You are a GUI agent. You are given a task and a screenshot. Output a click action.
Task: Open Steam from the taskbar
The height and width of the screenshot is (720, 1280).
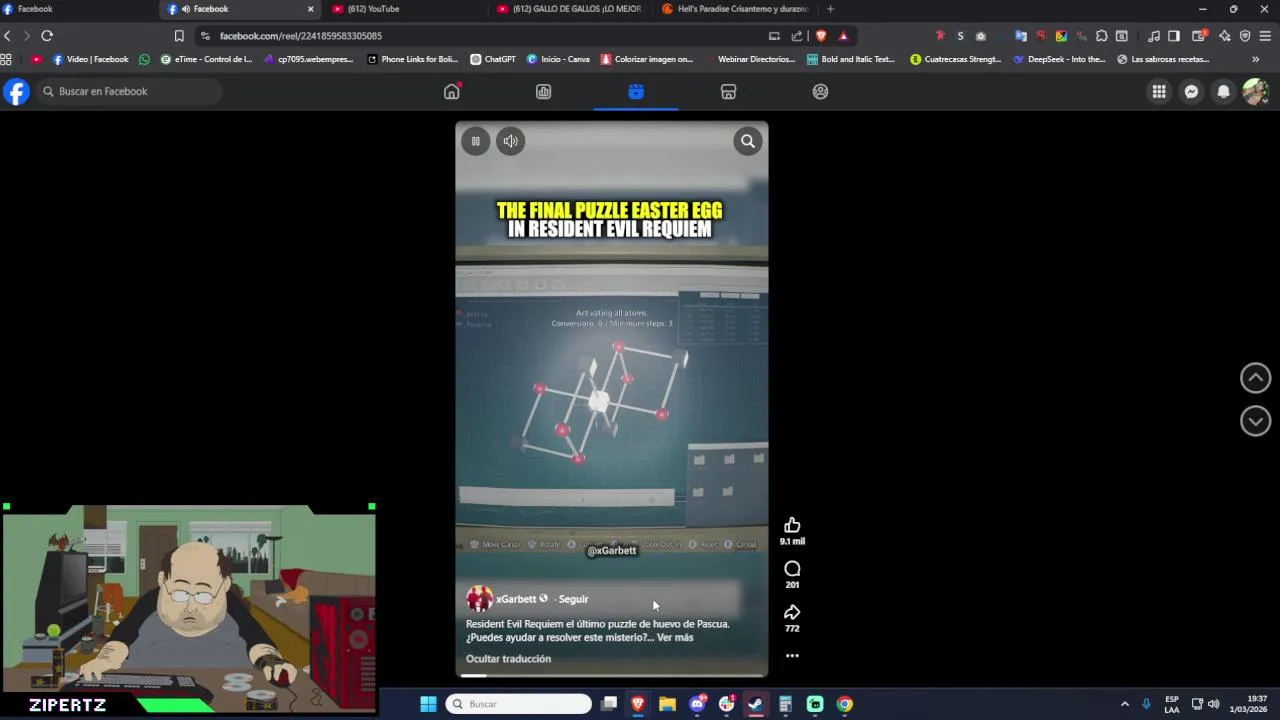(756, 704)
